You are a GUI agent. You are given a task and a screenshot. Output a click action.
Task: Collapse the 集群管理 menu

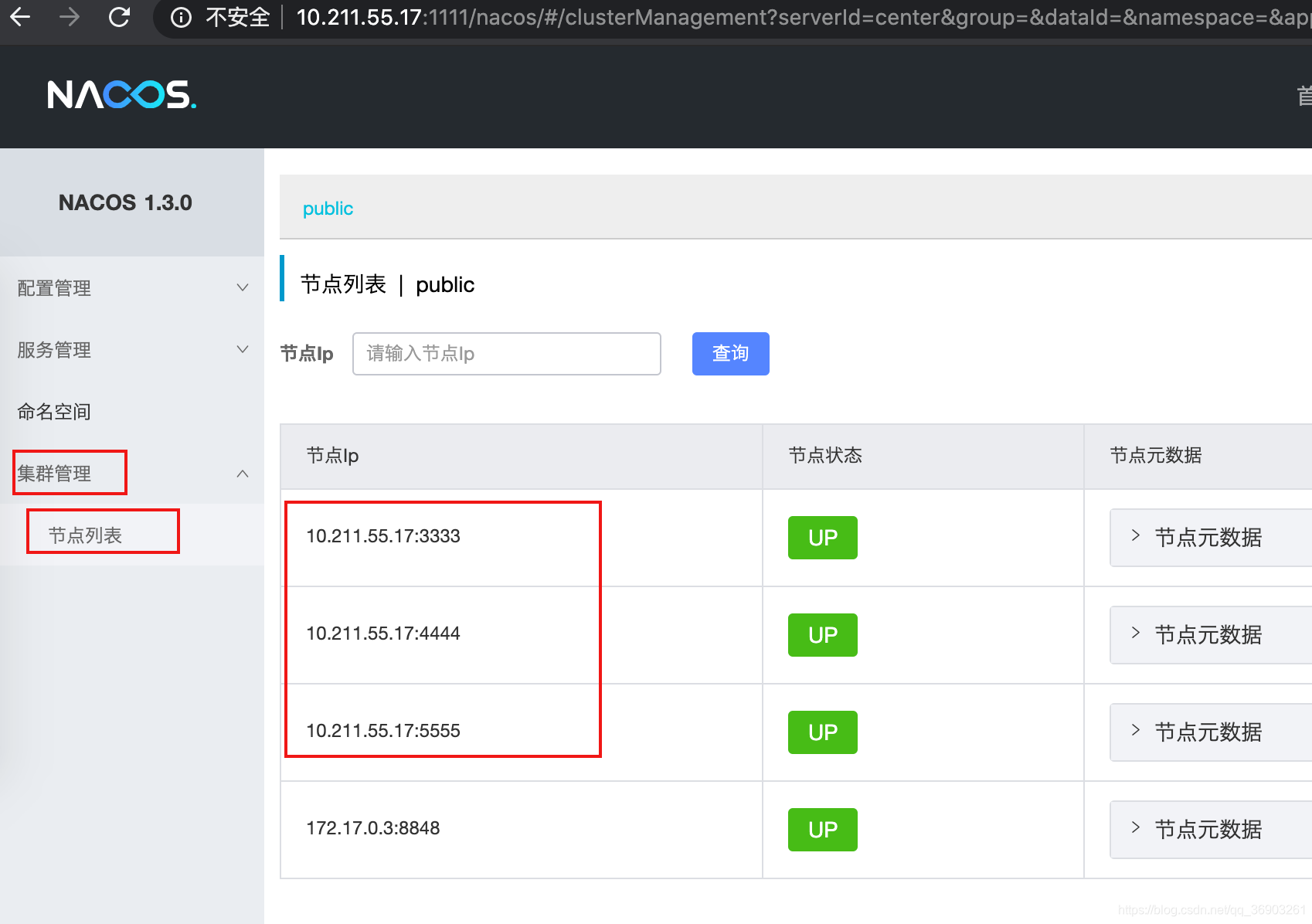point(132,473)
